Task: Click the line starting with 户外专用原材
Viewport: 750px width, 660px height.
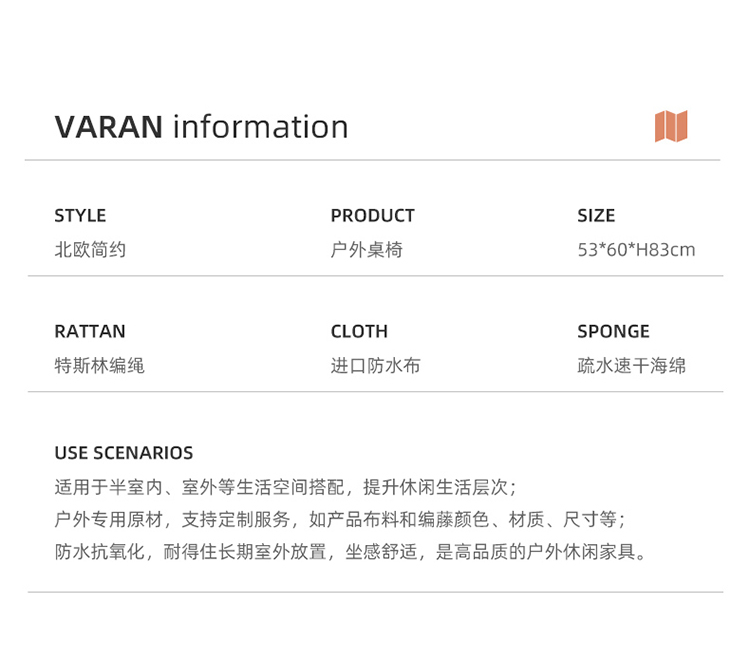Action: tap(340, 519)
